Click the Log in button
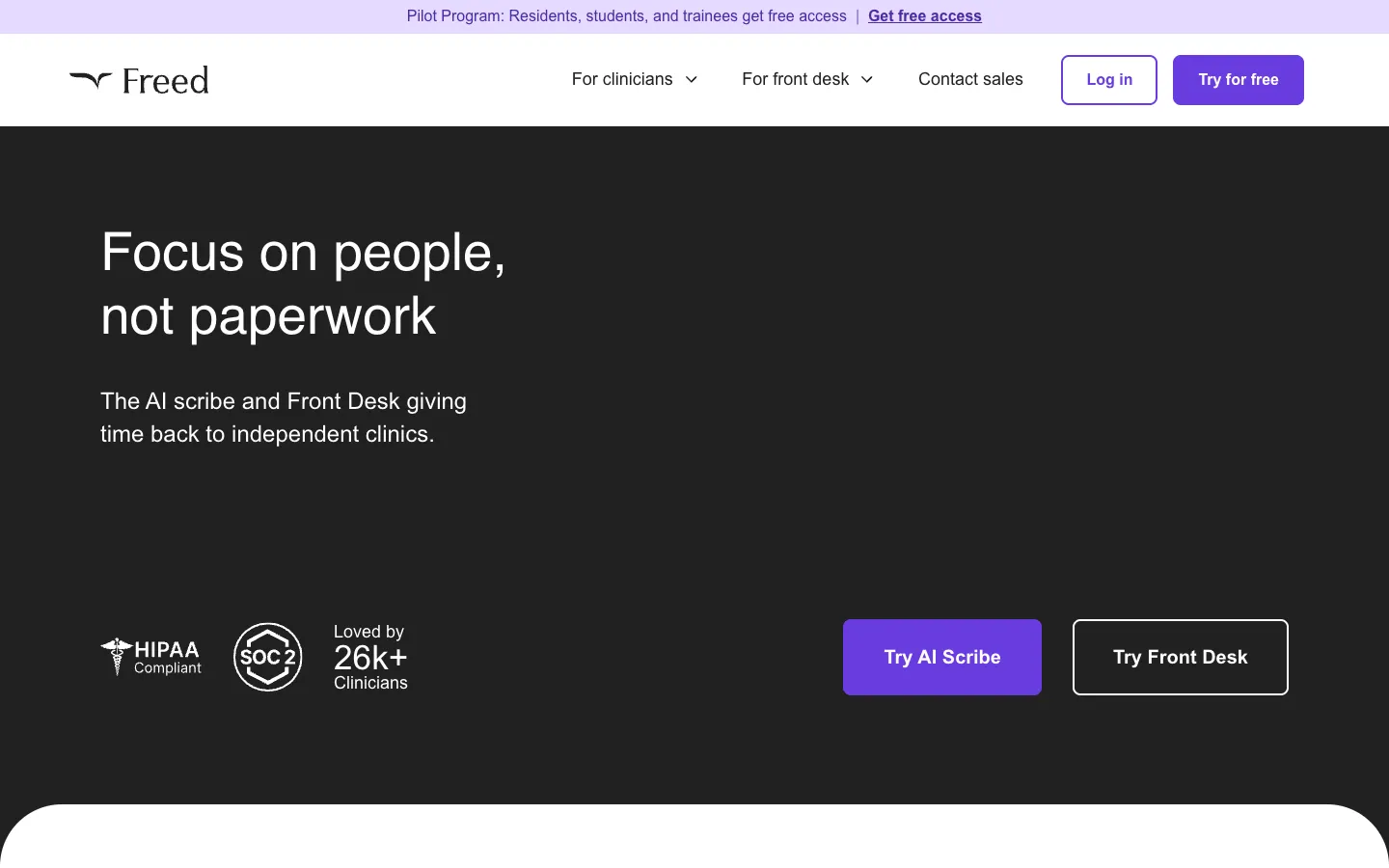 tap(1109, 80)
